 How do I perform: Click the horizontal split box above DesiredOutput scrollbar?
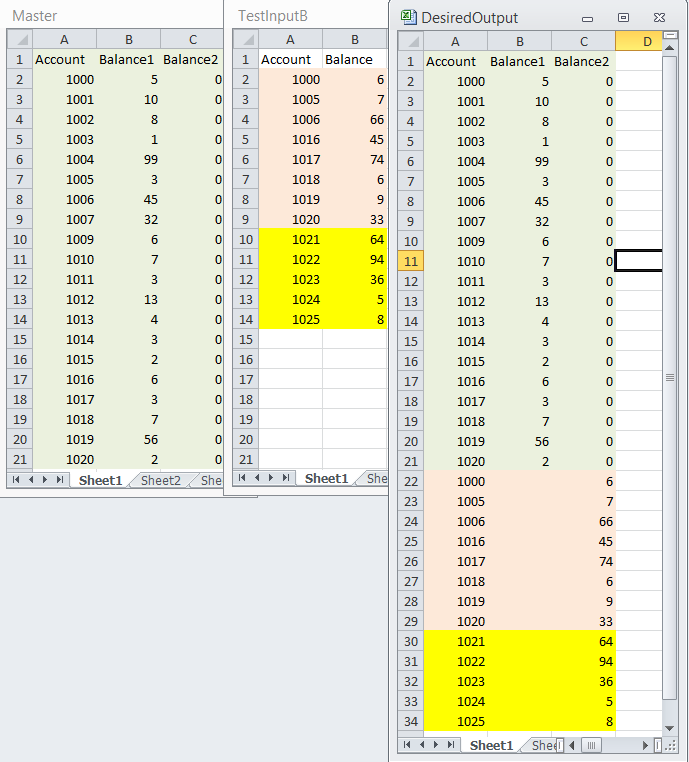pyautogui.click(x=670, y=35)
